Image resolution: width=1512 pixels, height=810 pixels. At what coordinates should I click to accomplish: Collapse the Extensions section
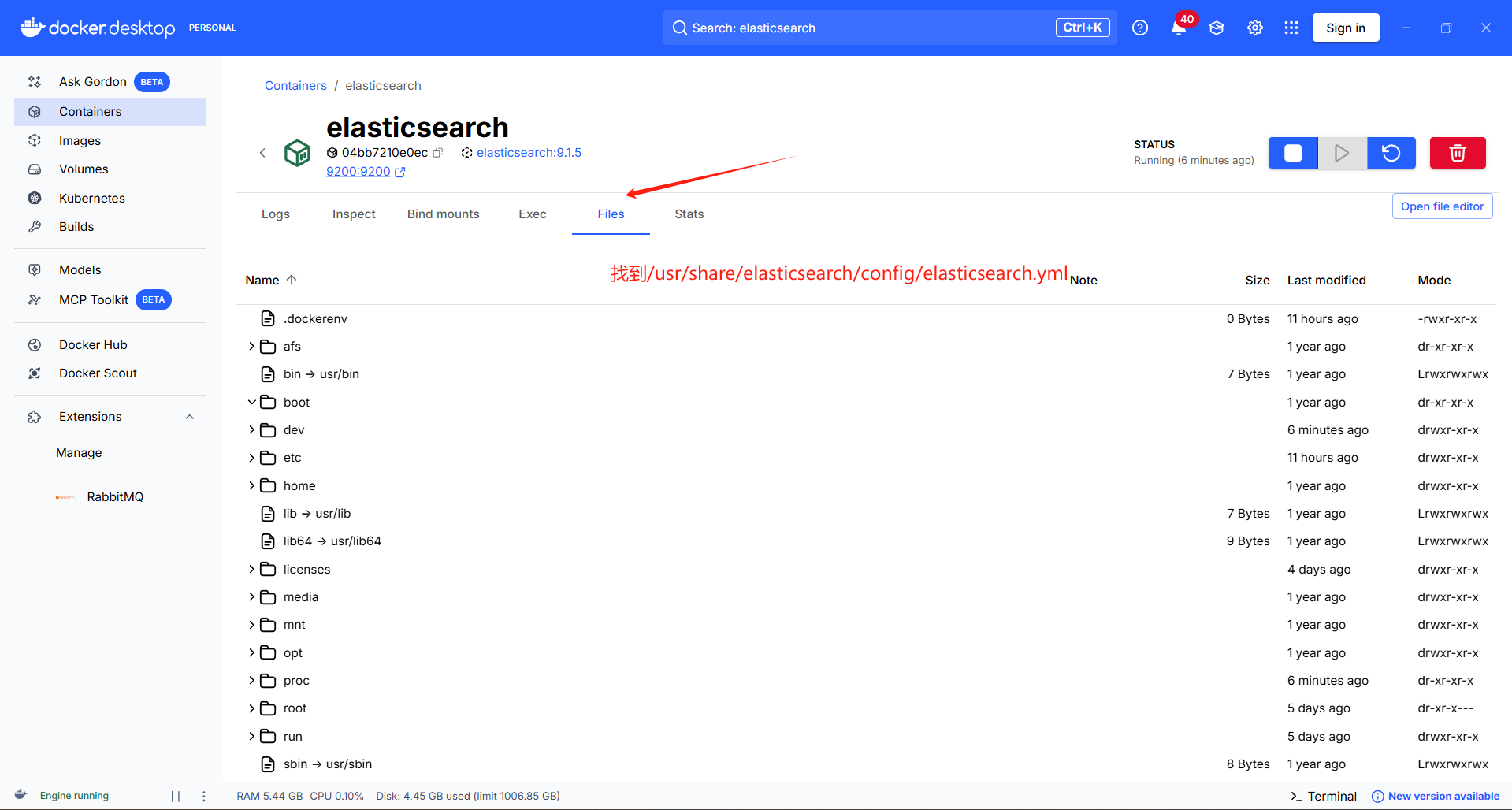(189, 416)
